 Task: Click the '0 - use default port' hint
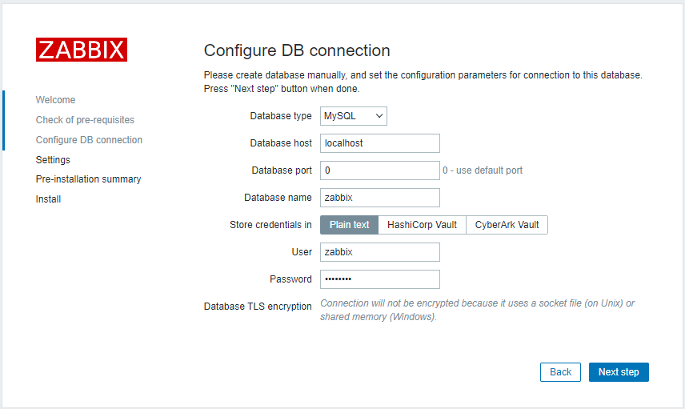point(482,170)
